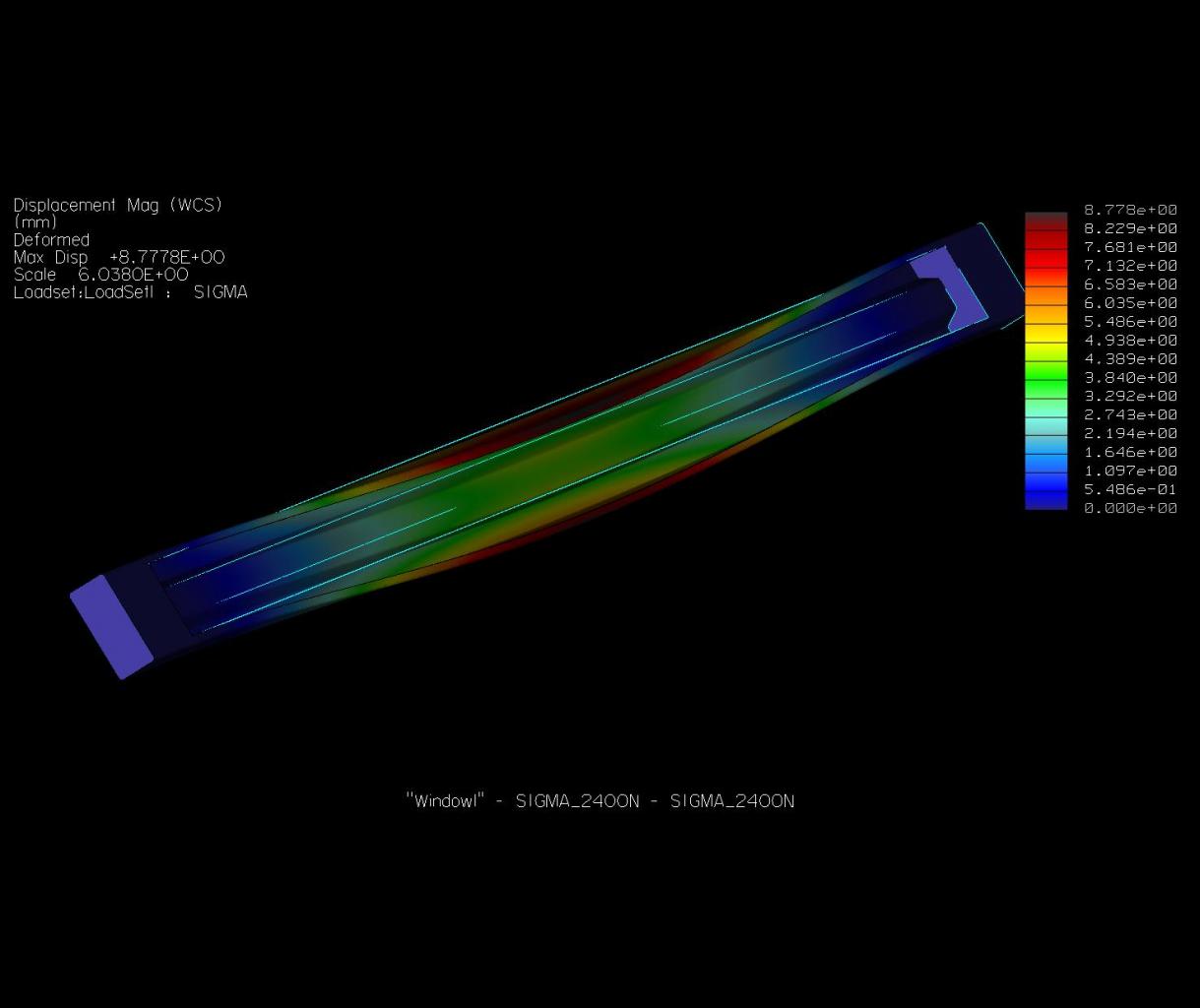Click legend value 5.486e+00
Screen dimensions: 1200x1008
point(1130,322)
